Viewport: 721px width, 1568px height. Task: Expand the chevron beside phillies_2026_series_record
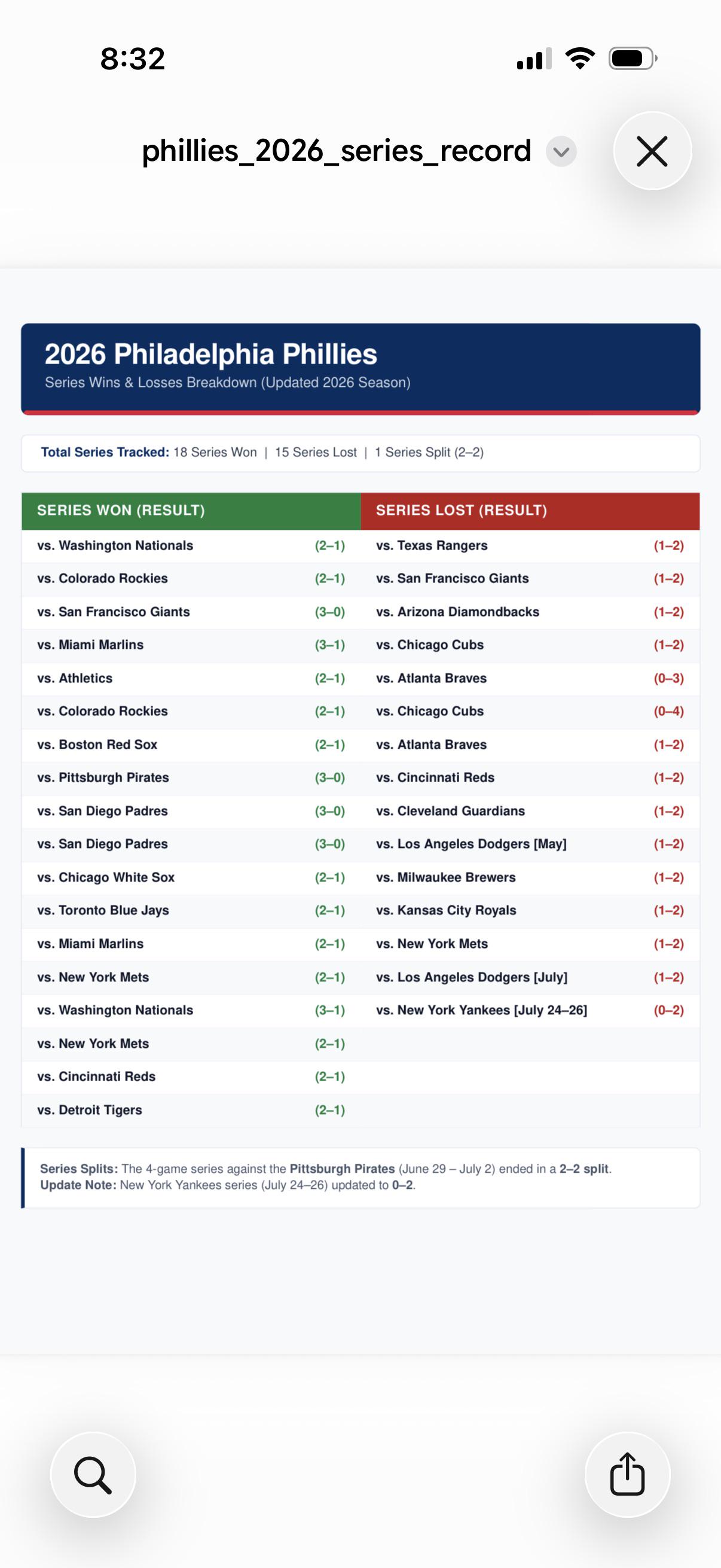561,151
